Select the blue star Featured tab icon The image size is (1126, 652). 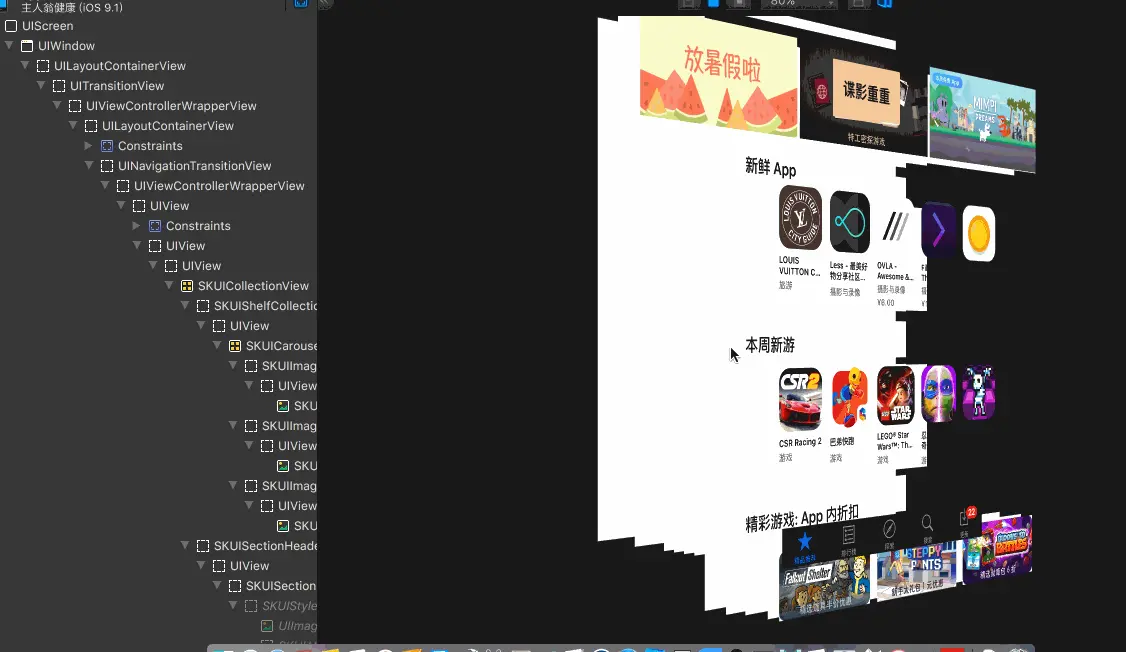[804, 542]
